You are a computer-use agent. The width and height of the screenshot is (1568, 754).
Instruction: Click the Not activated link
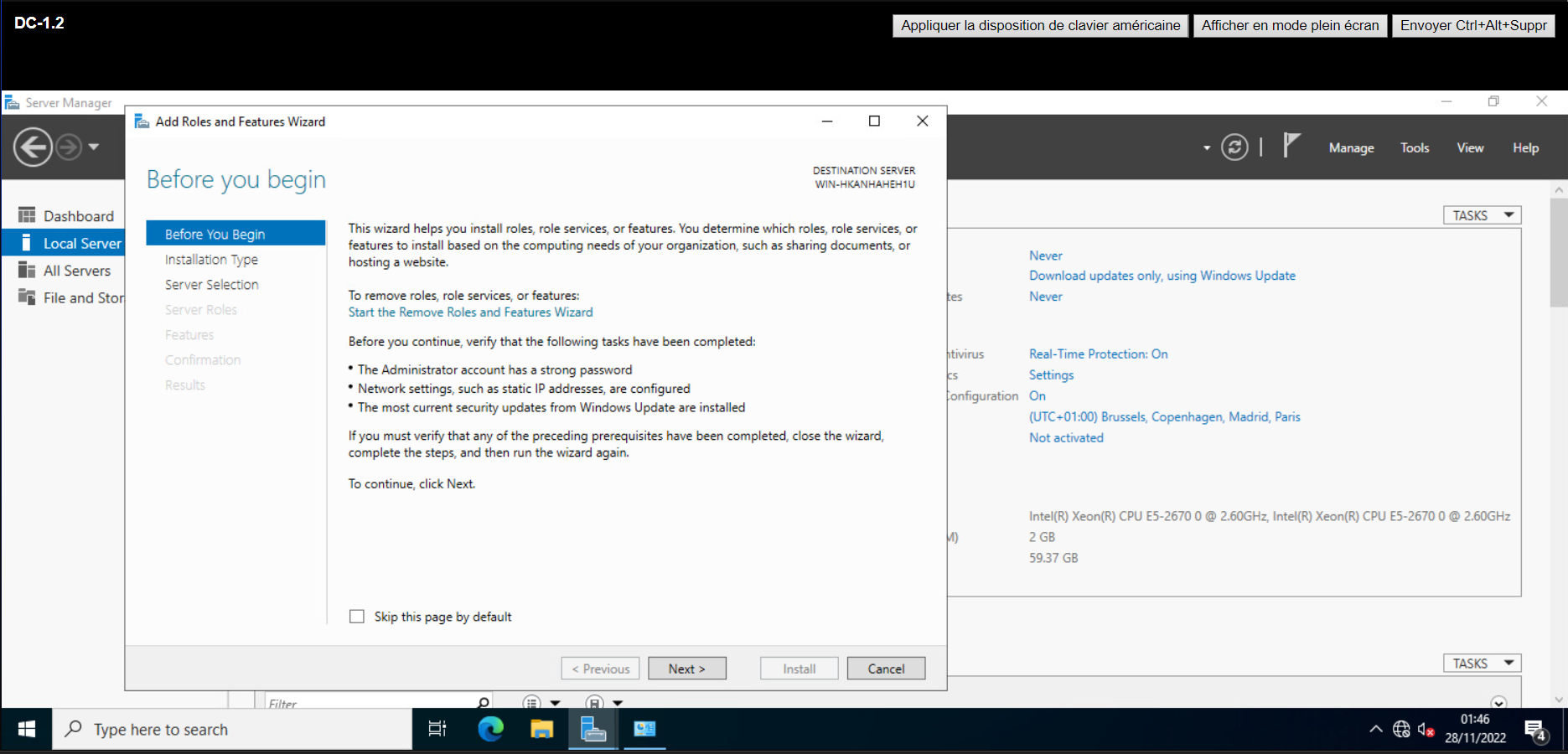[1066, 438]
